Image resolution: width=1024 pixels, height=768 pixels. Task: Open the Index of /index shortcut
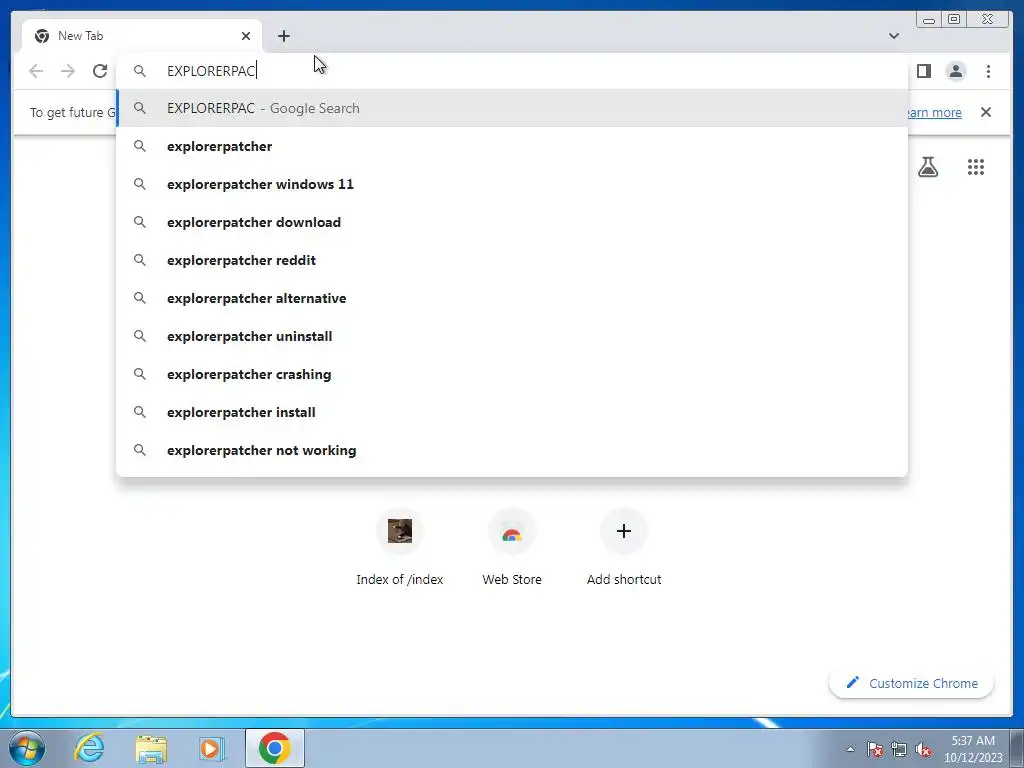tap(400, 547)
